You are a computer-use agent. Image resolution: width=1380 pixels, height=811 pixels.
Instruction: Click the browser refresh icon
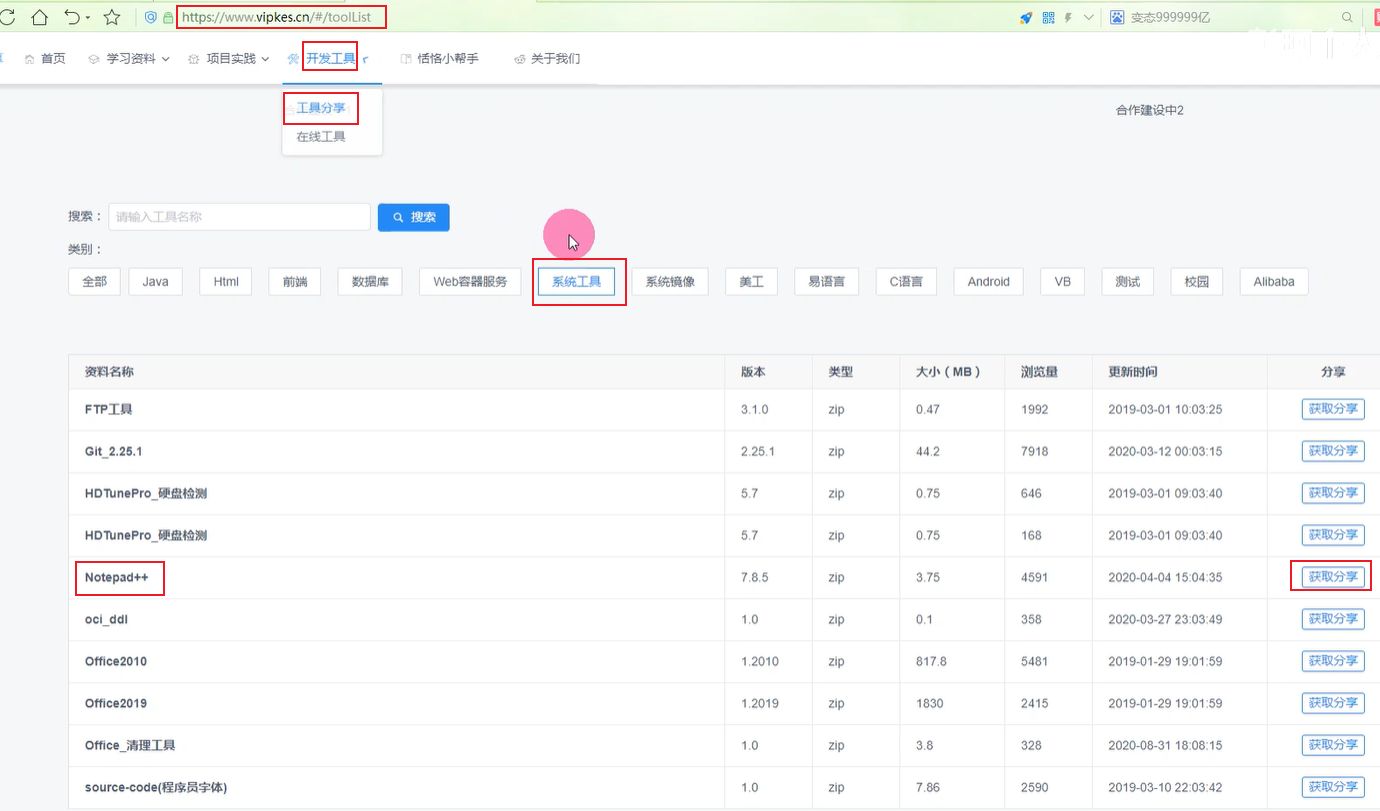8,17
